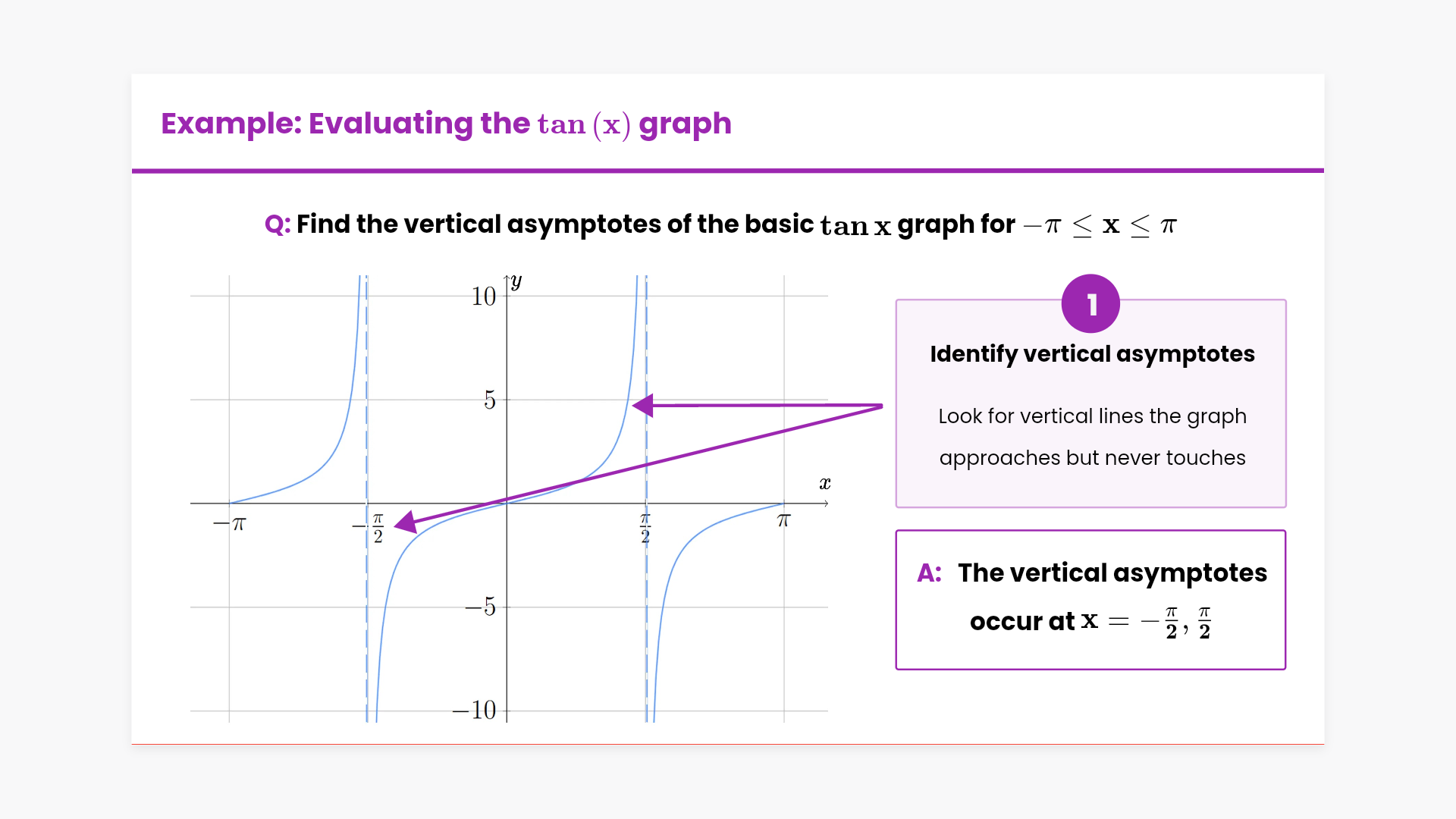Click the y axis letter label

516,282
